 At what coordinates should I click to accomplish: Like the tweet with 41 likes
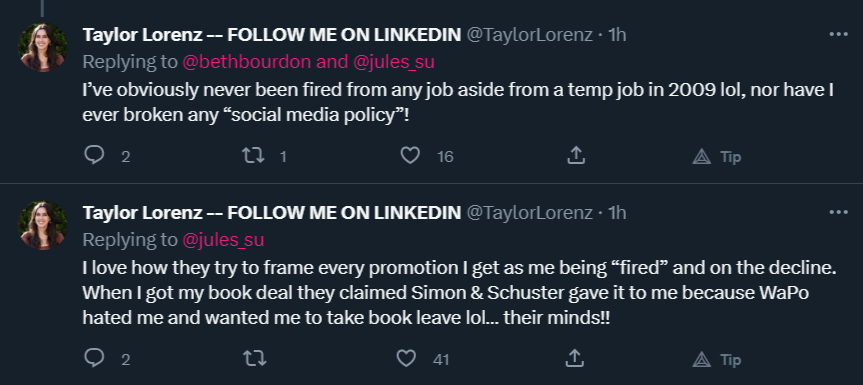click(406, 359)
